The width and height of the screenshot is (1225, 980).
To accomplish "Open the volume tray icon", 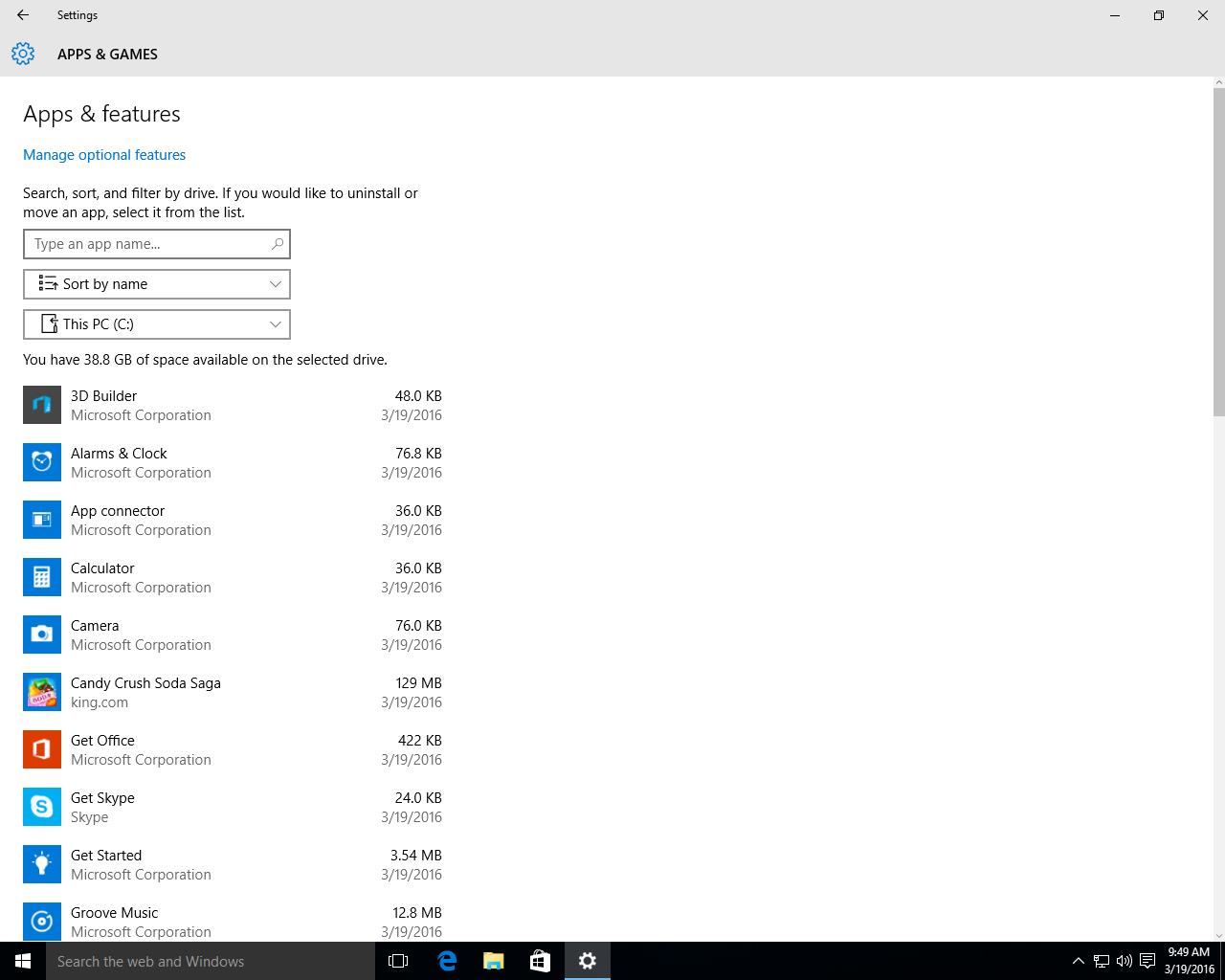I will pyautogui.click(x=1125, y=961).
